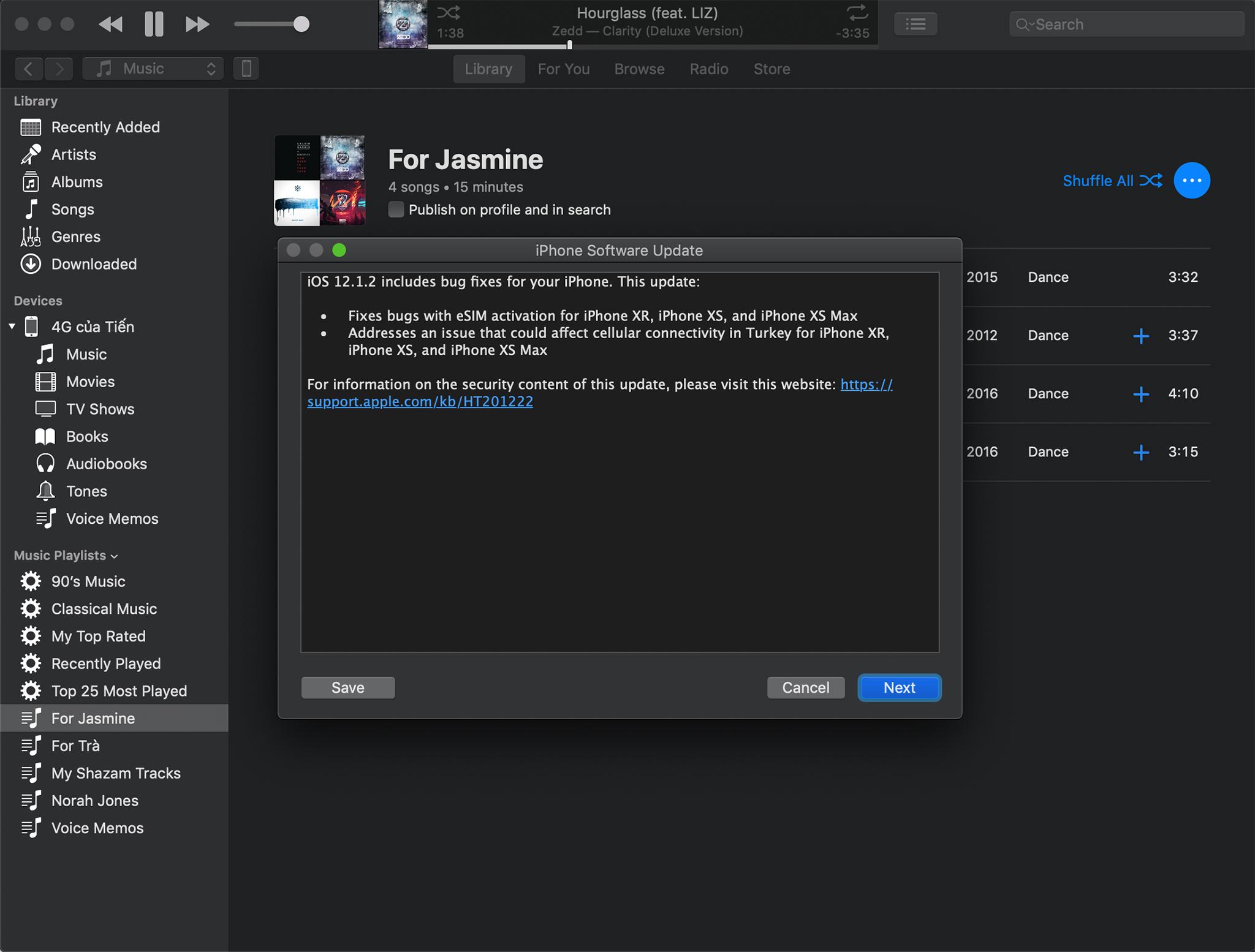Select Artists in Library sidebar
Viewport: 1255px width, 952px height.
(114, 154)
